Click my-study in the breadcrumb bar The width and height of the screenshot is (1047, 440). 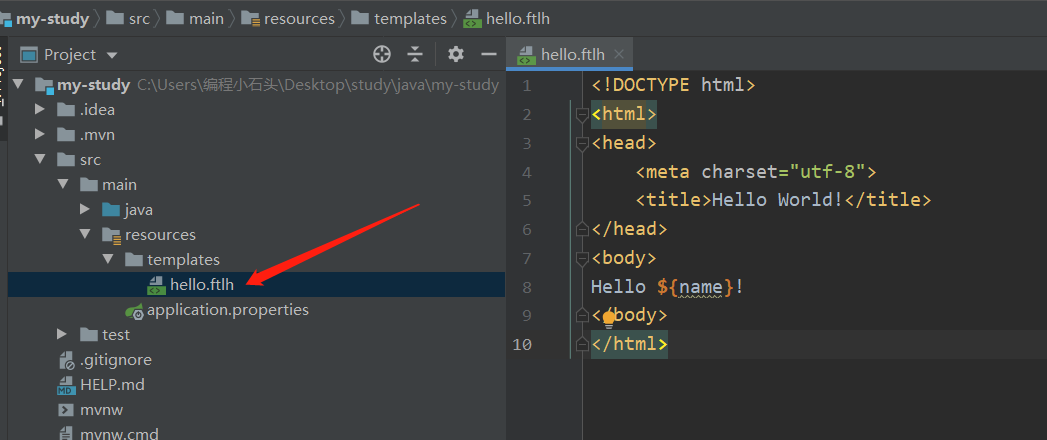pos(52,19)
